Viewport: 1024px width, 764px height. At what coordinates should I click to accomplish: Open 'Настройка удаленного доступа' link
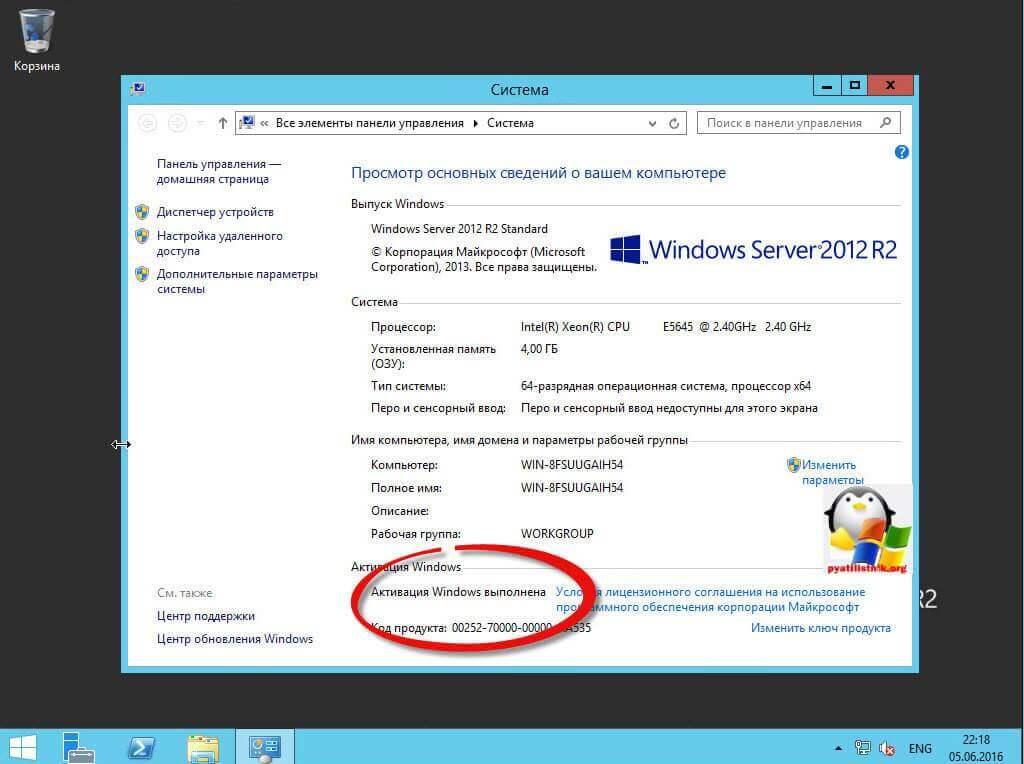click(219, 243)
